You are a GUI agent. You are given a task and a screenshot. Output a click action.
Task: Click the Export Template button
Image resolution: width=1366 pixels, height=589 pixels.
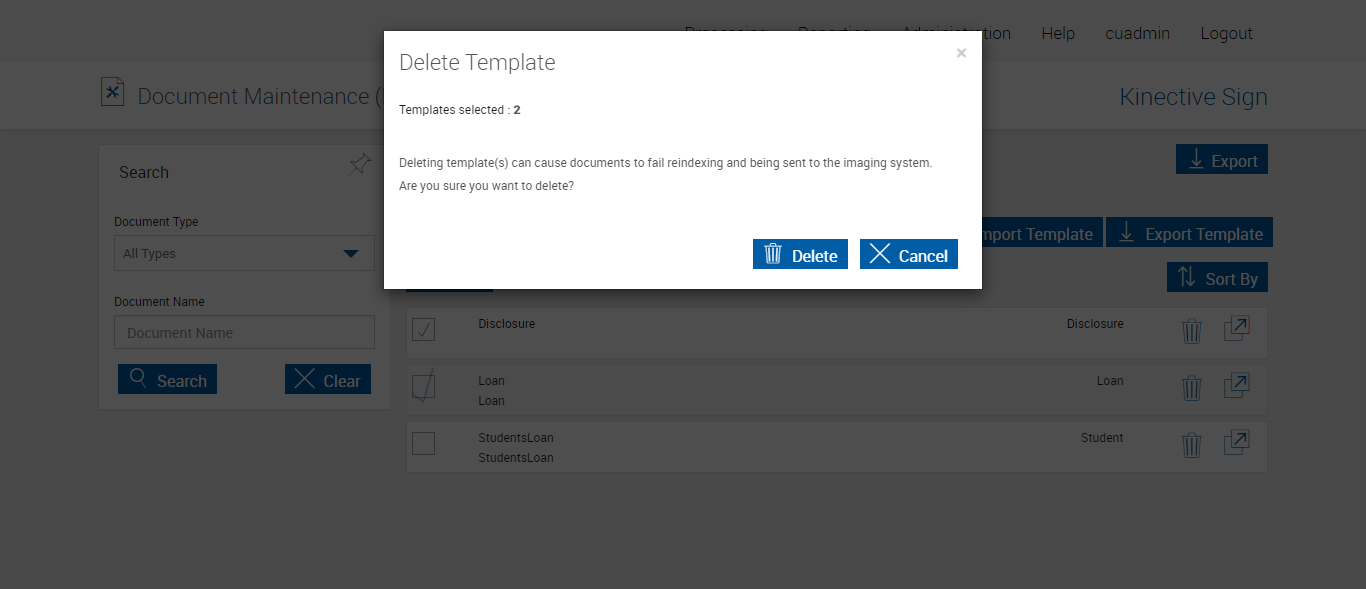(x=1189, y=234)
